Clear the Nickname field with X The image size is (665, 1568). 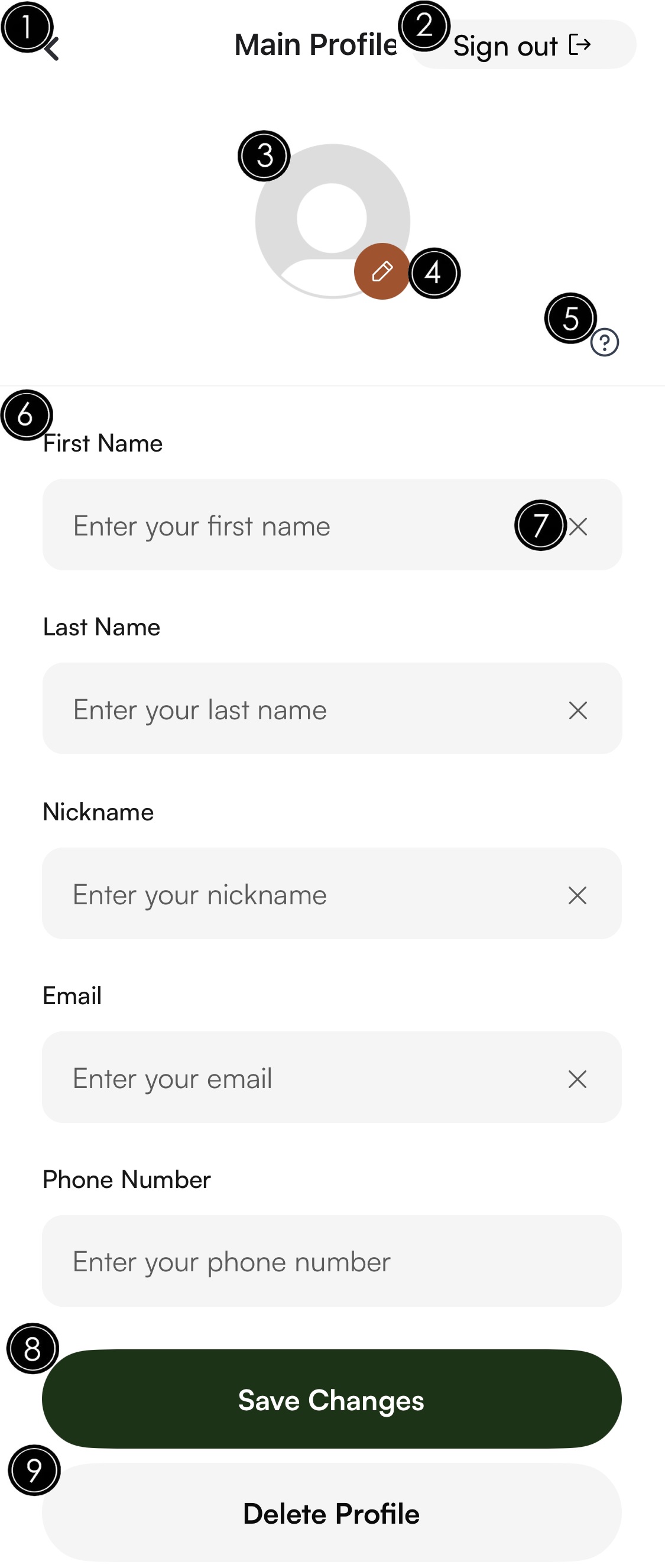[578, 895]
